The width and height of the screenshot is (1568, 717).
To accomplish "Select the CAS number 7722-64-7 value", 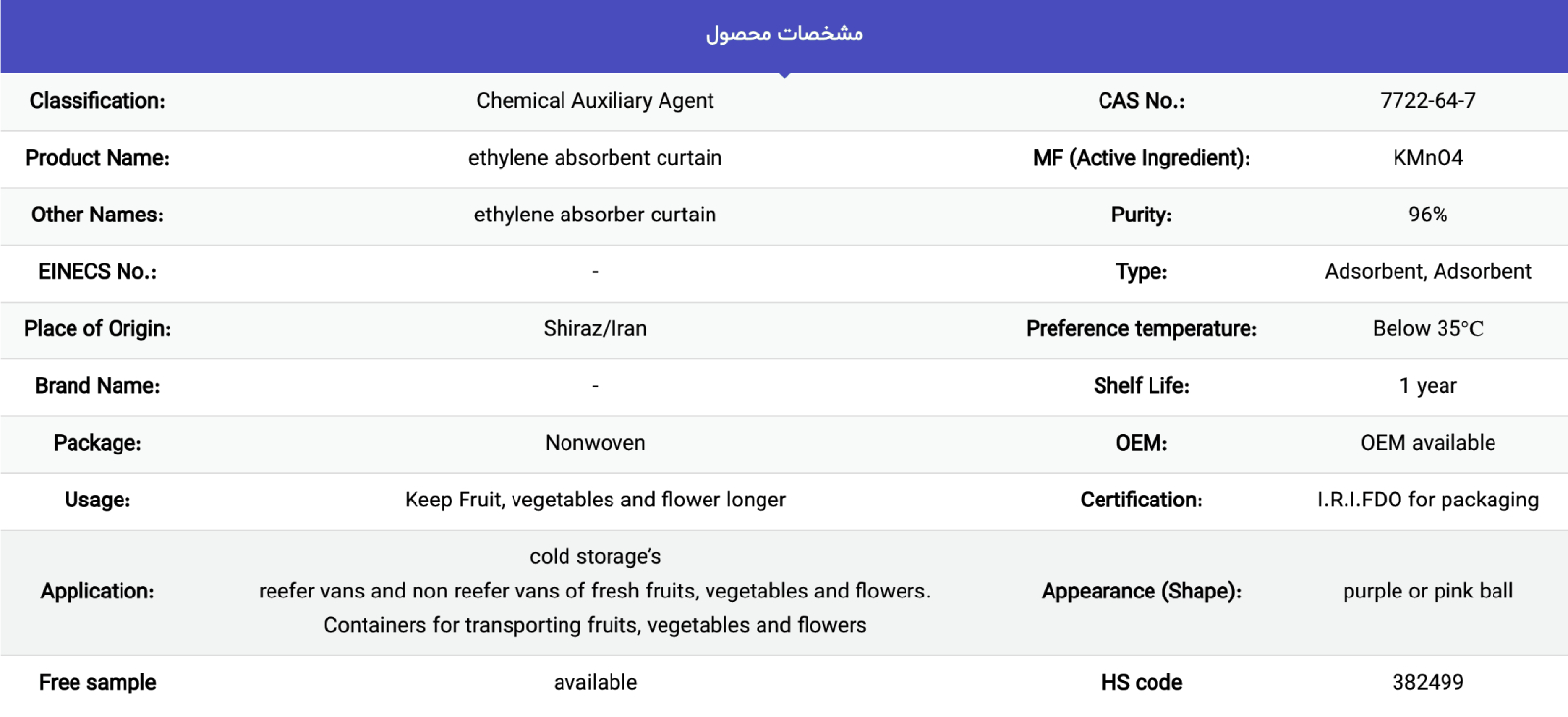I will tap(1428, 101).
